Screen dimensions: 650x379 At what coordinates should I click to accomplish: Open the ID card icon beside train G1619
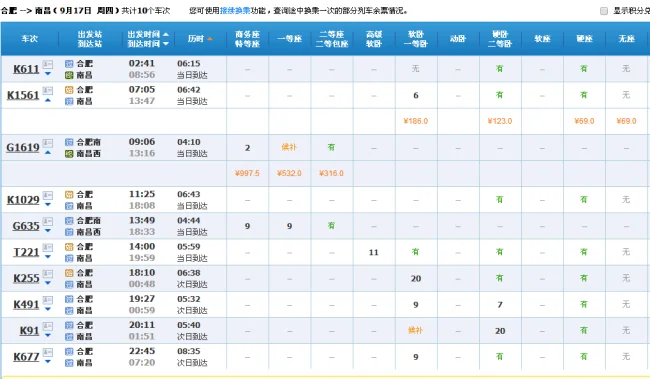click(48, 143)
